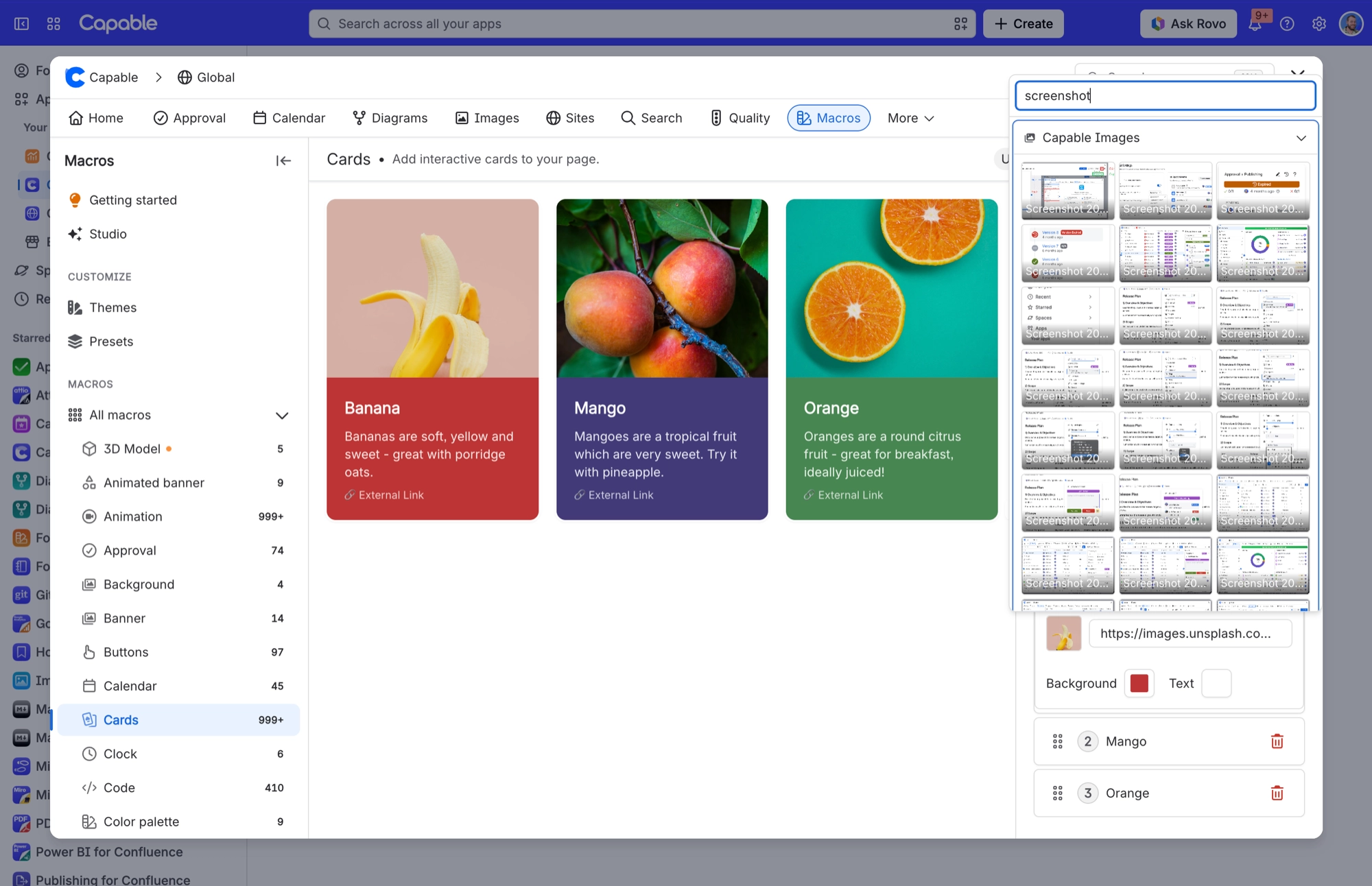Collapse the Capable Images section
This screenshot has width=1372, height=886.
click(x=1301, y=138)
